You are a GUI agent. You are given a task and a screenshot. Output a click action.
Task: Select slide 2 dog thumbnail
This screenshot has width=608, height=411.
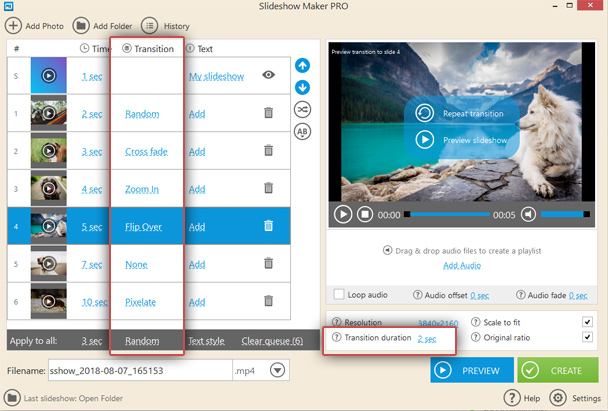tap(48, 150)
